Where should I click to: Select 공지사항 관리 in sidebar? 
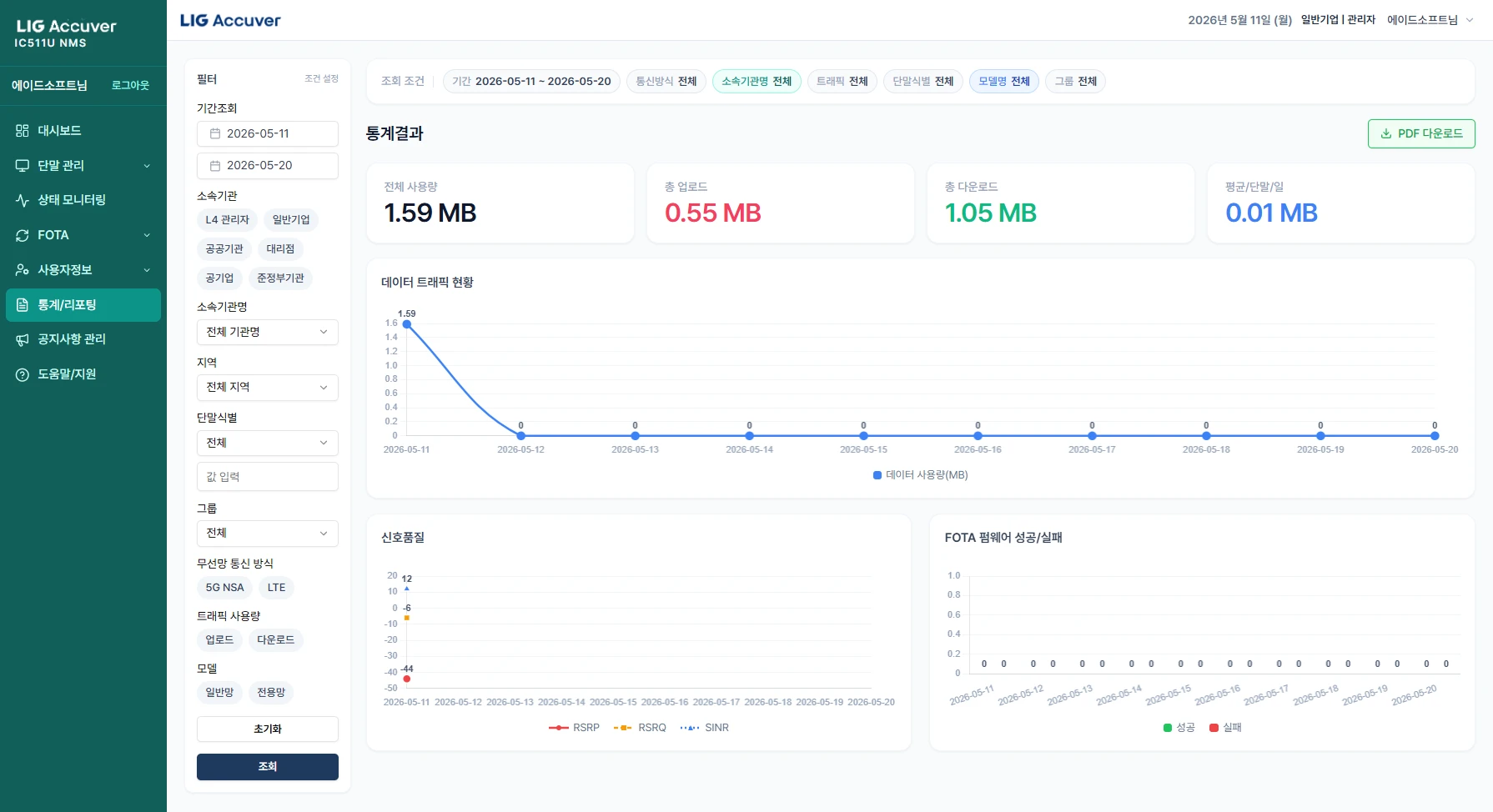tap(83, 339)
